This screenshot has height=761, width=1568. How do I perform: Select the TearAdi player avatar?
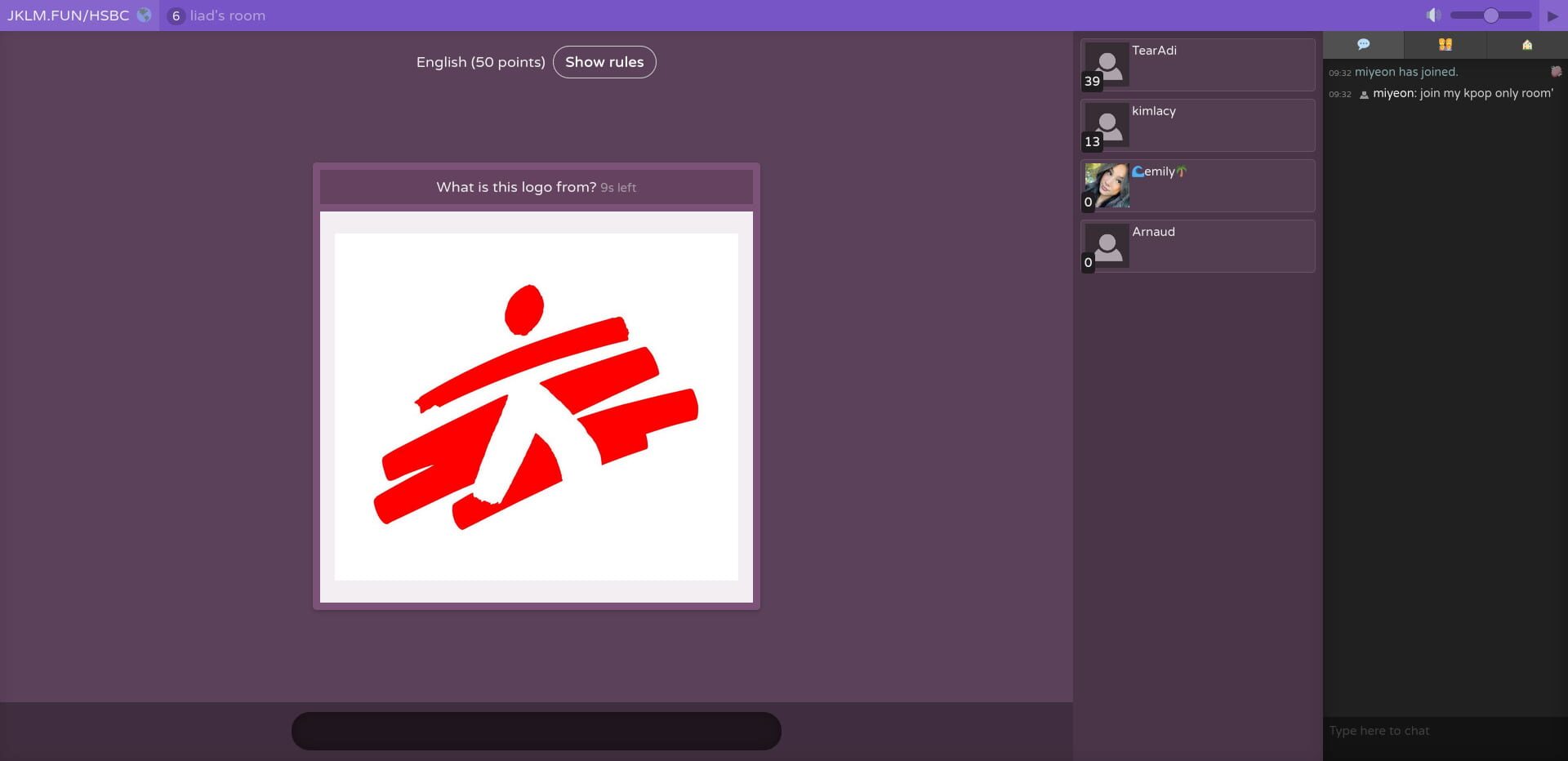(x=1107, y=65)
